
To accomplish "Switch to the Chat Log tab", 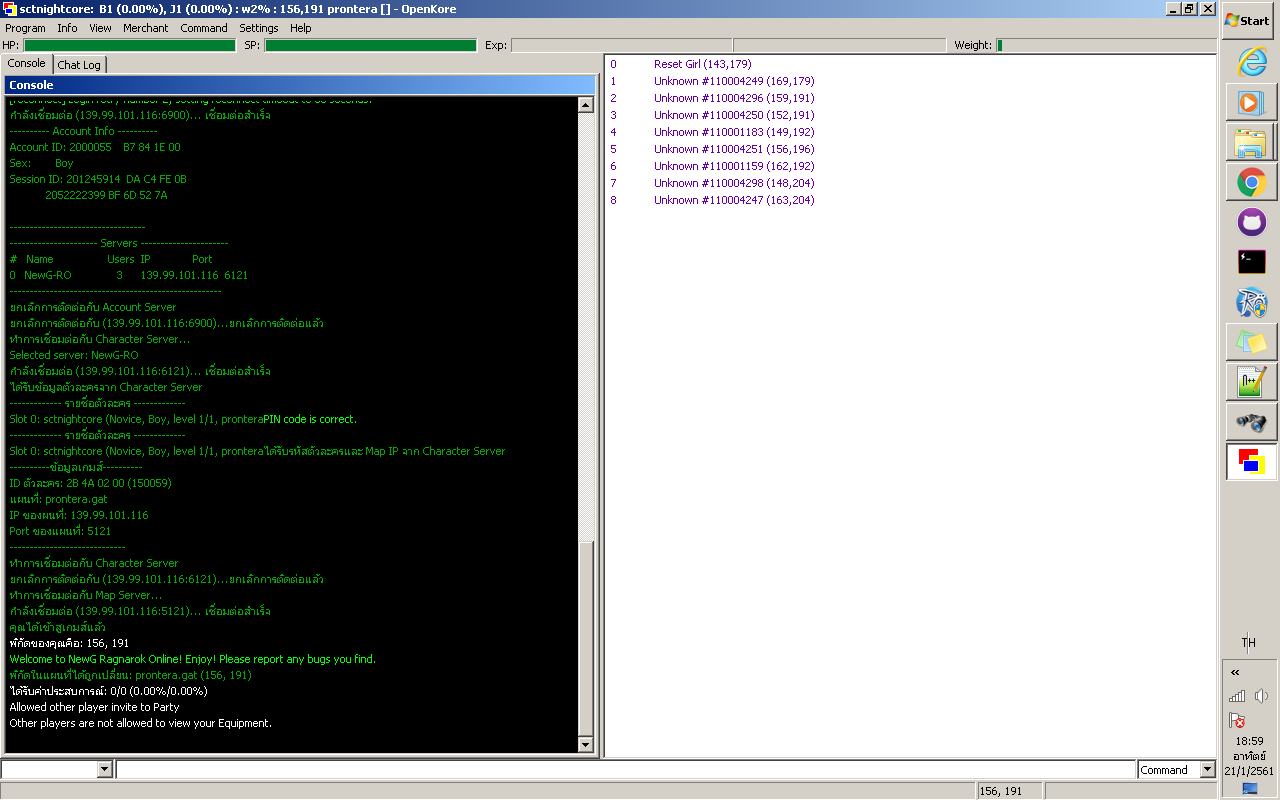I will coord(79,64).
